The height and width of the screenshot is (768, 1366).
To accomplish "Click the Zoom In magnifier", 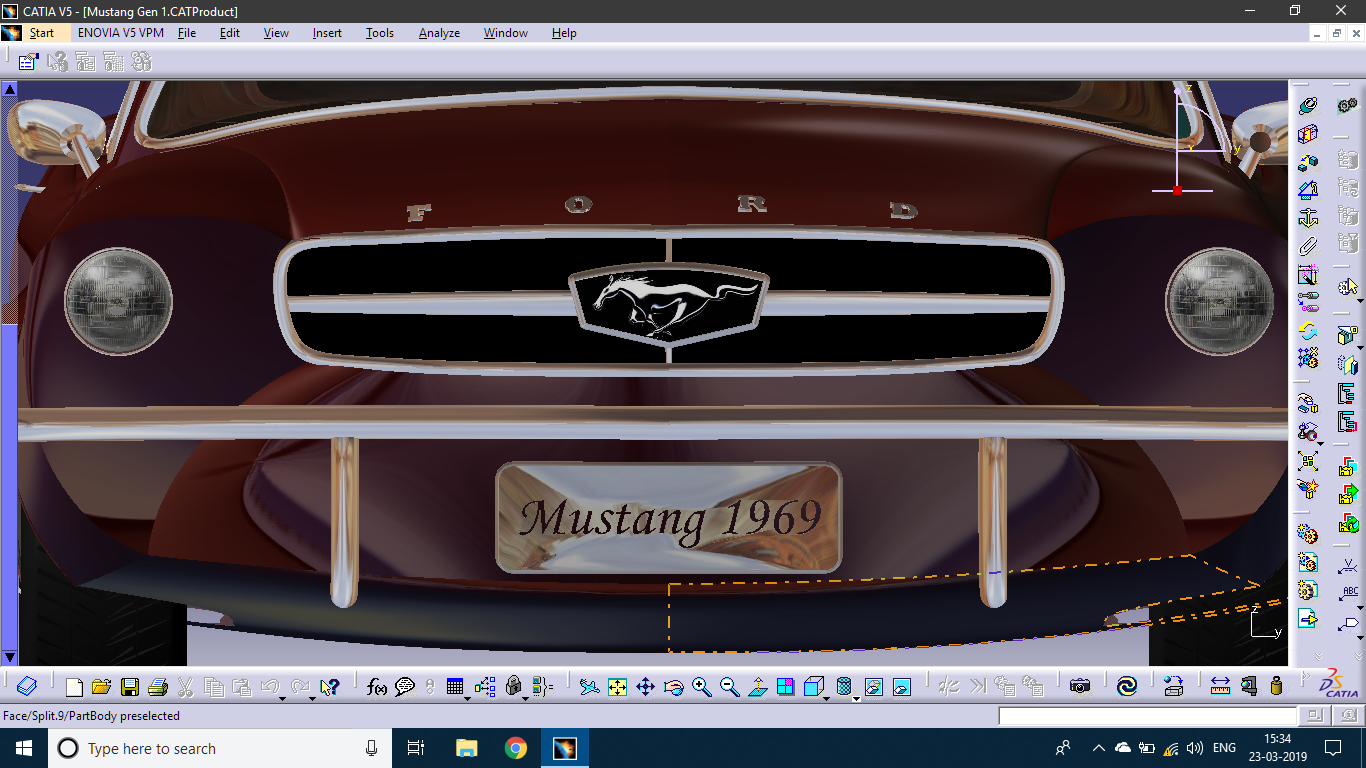I will 701,687.
